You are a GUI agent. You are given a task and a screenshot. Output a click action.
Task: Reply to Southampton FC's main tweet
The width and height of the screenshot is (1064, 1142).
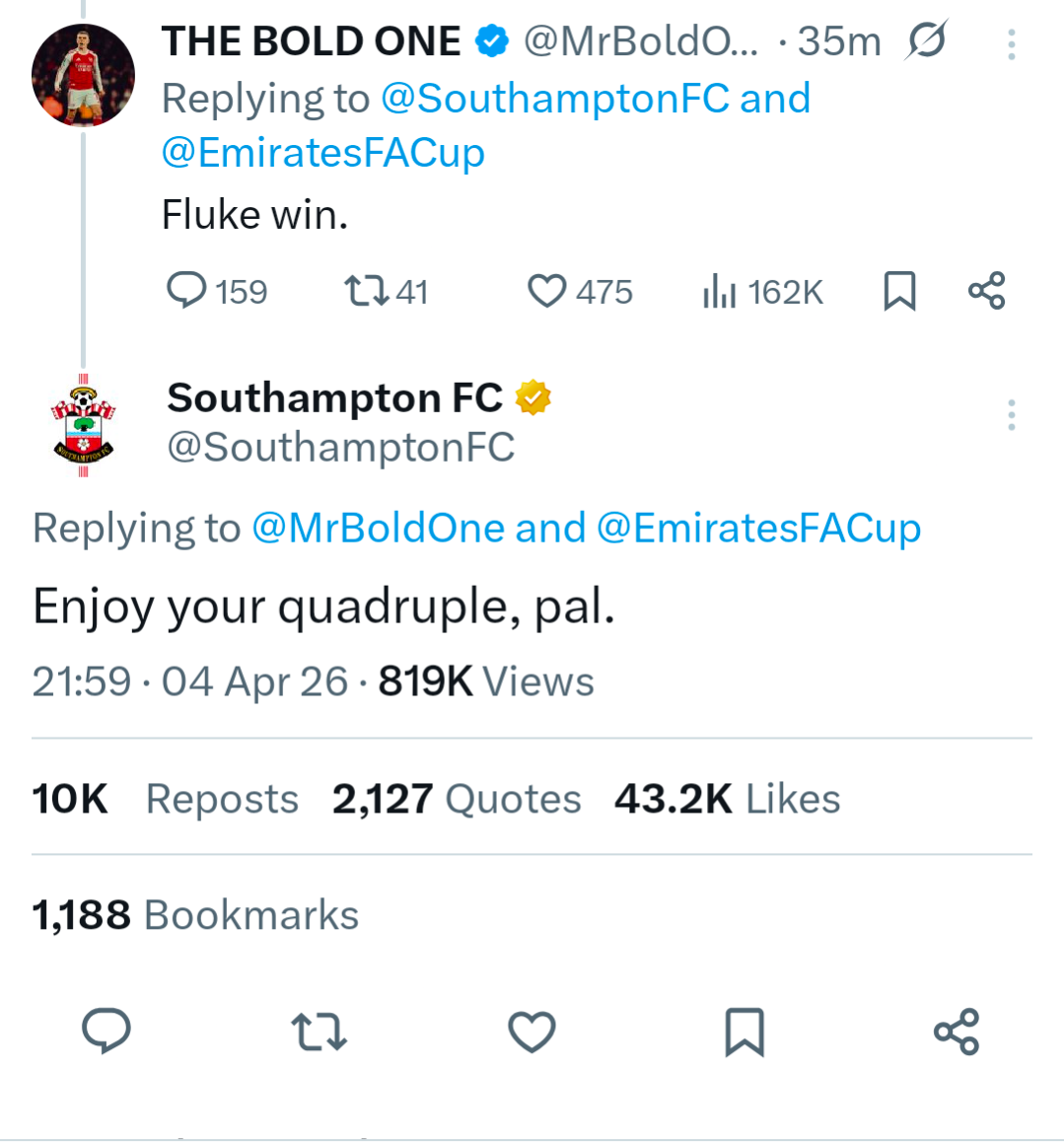[x=106, y=1032]
